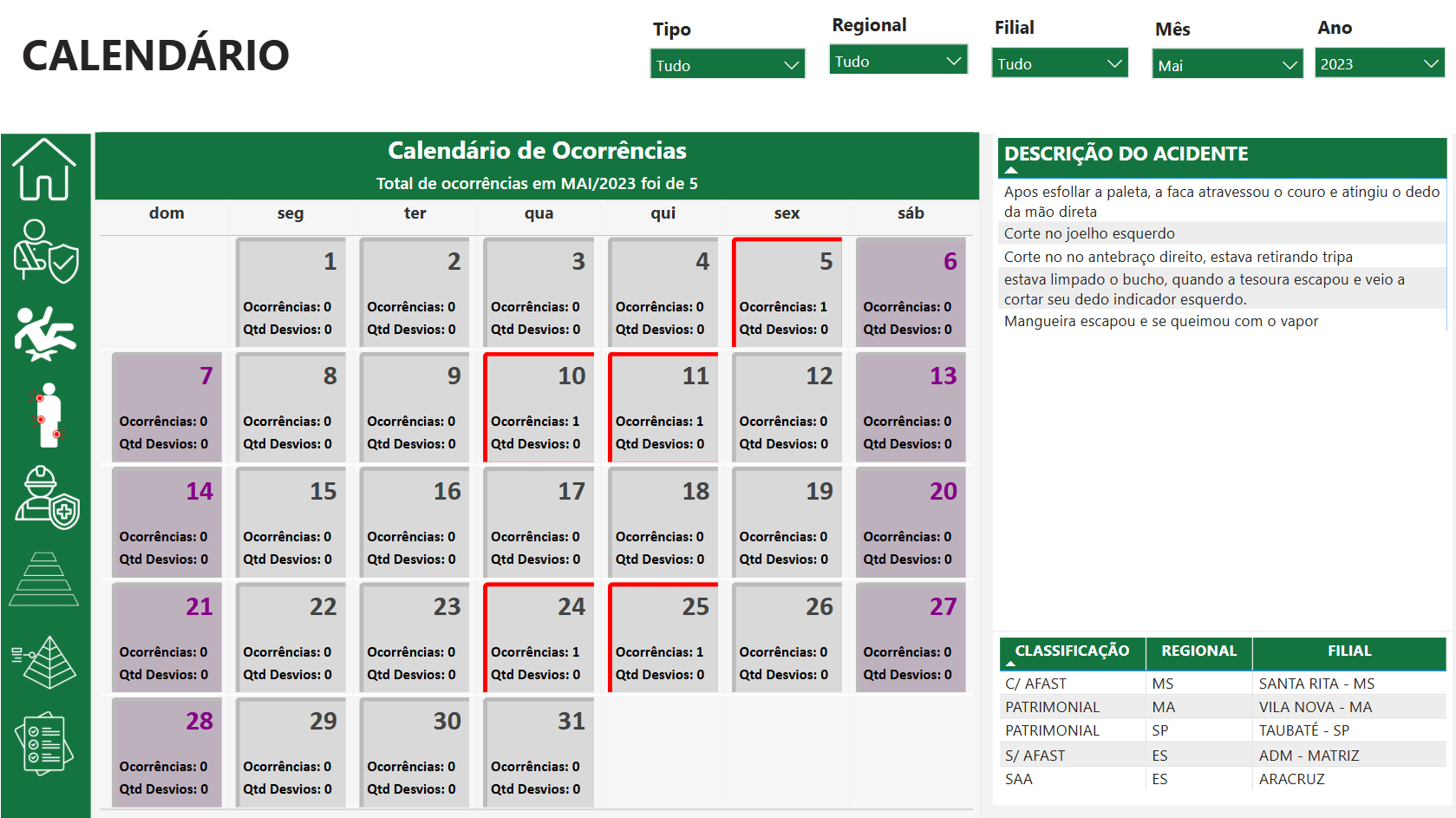Sort by DESCRIÇÃO DO ACIDENTE column header
Screen dimensions: 1456x818
[1126, 154]
